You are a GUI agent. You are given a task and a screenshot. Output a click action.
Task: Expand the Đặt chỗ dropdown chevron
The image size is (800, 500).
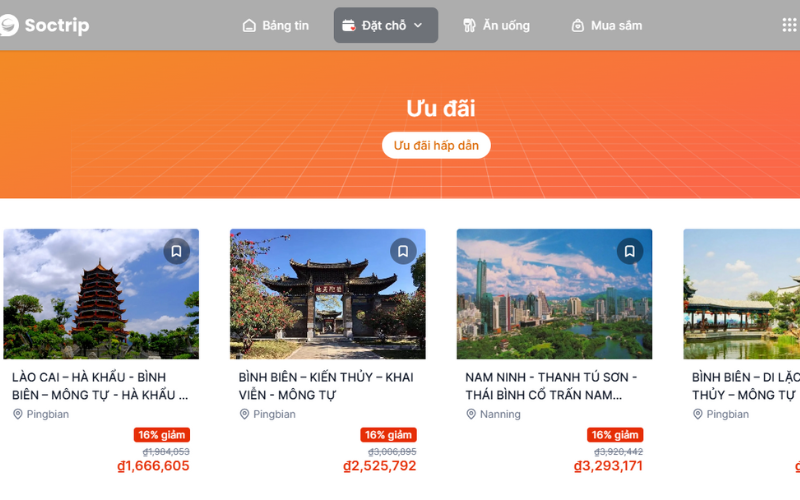coord(418,25)
